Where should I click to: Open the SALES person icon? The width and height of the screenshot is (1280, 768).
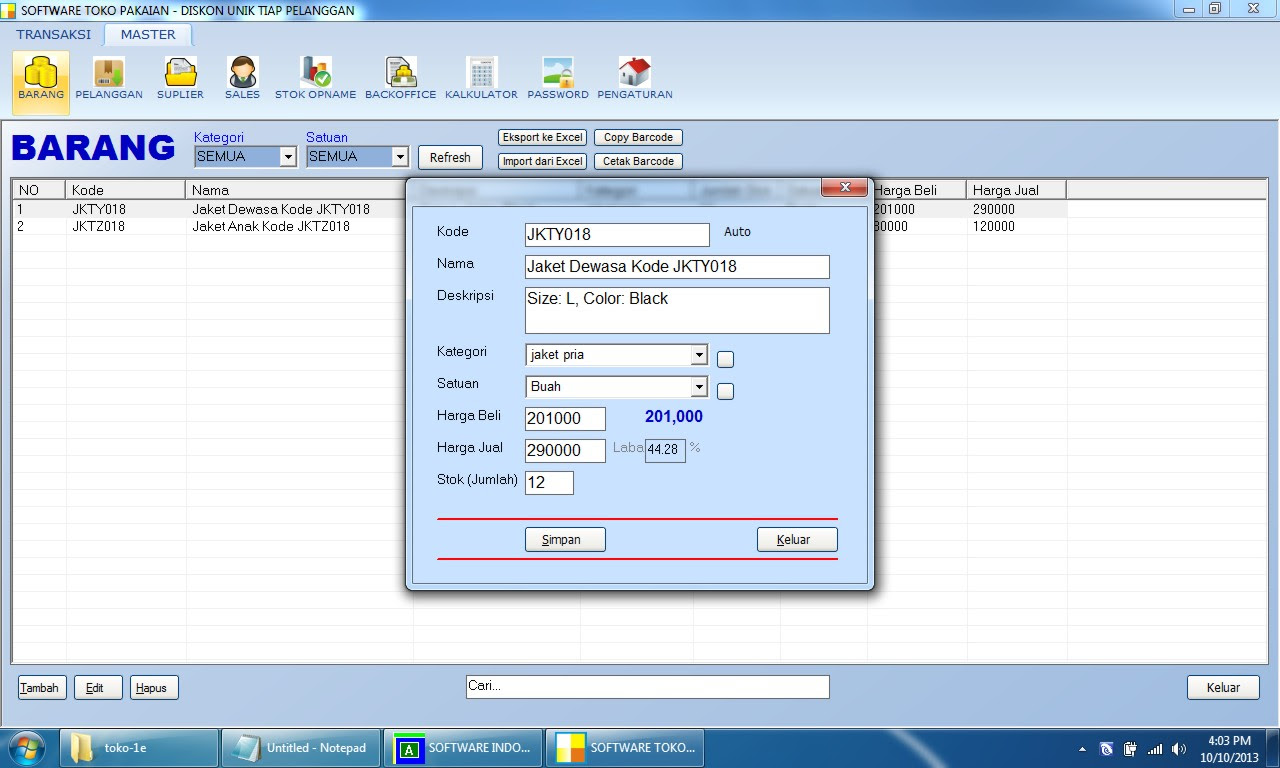click(242, 80)
